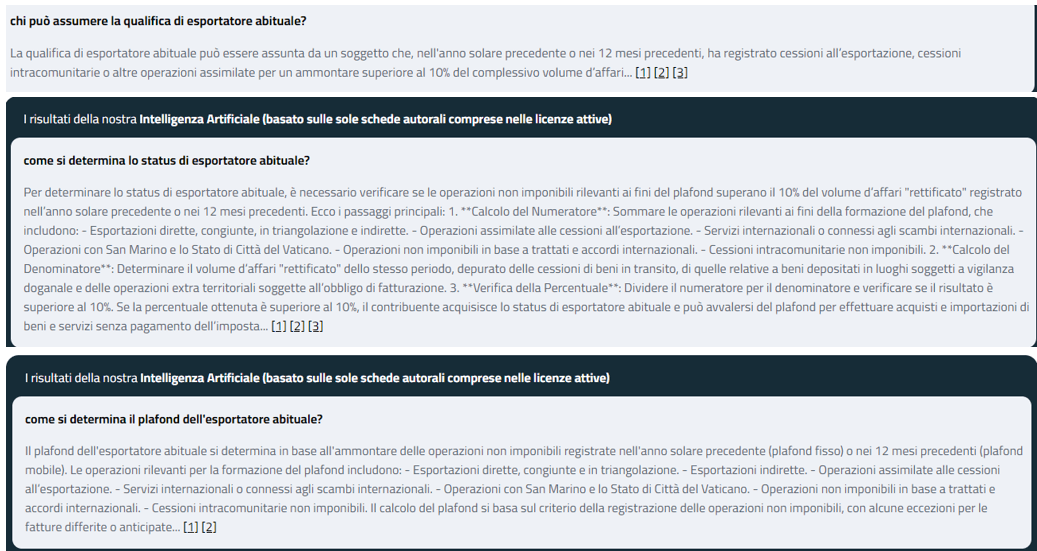Click the first "I risultati della nostra Intelligenza Artificiale" banner

click(317, 120)
